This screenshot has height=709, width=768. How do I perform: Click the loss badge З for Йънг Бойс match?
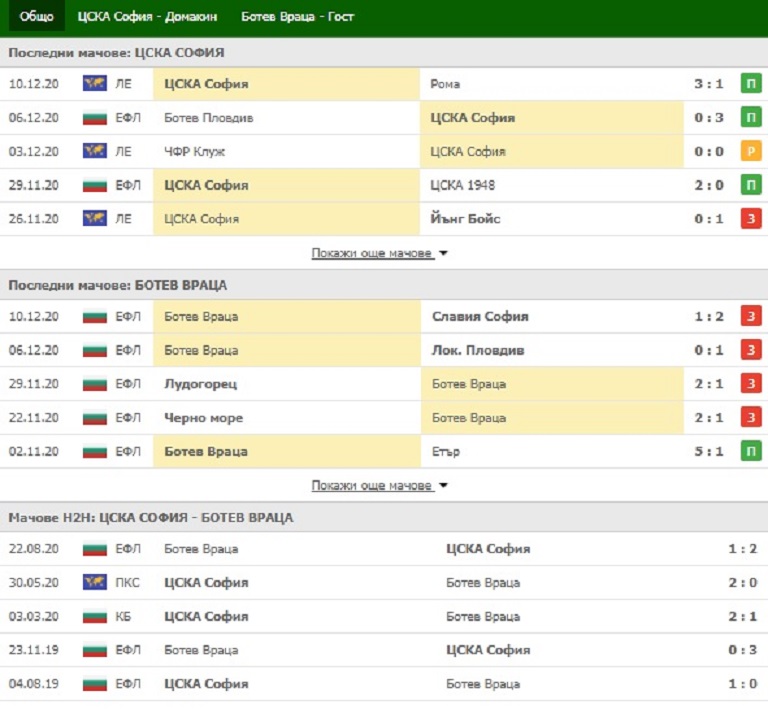coord(751,218)
